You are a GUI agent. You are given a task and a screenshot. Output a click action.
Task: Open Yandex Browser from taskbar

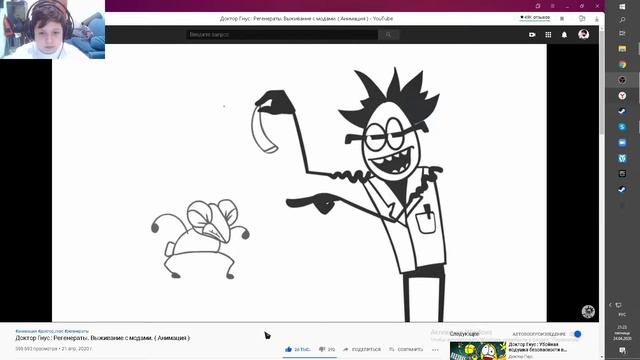tap(622, 96)
